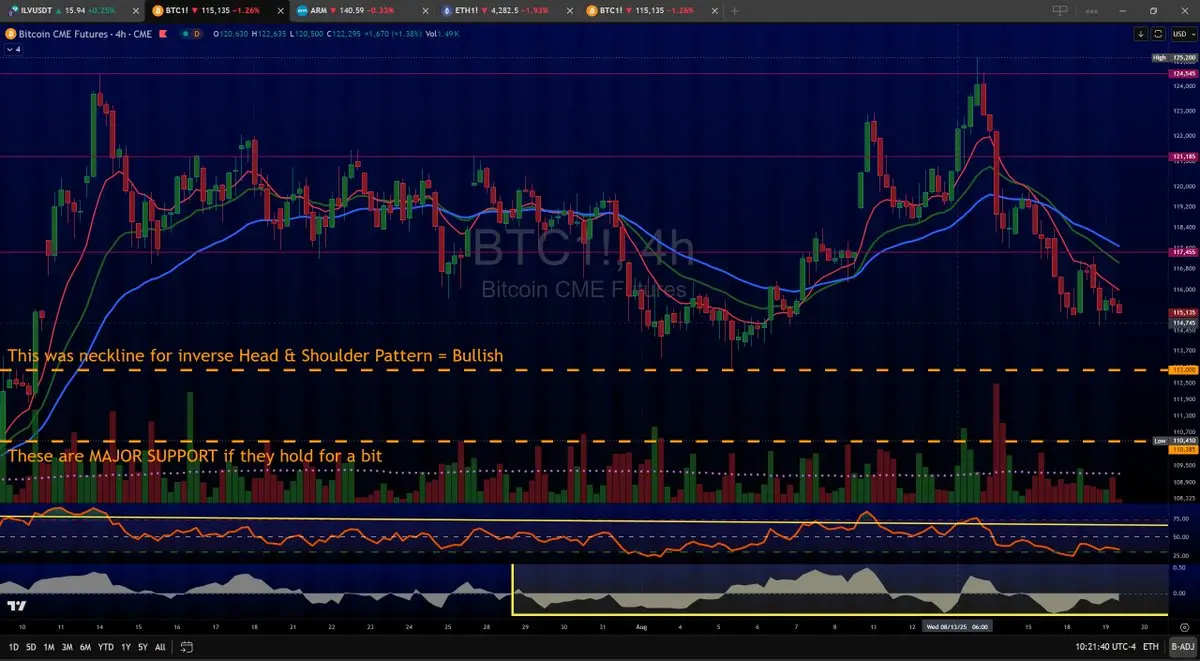Click the orange D data-mode badge
Viewport: 1200px width, 661px height.
tap(199, 33)
